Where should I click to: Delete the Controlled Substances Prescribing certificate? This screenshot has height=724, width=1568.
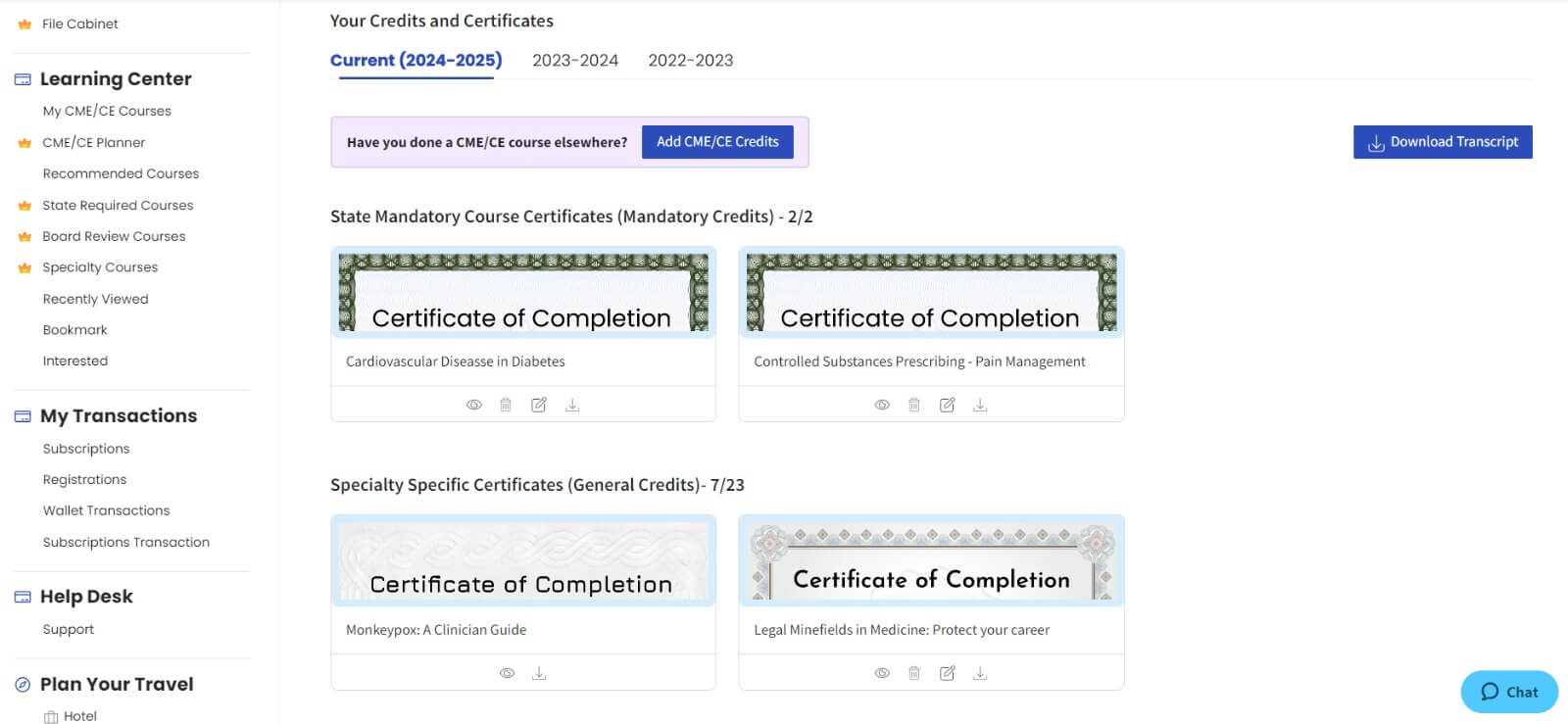tap(914, 405)
